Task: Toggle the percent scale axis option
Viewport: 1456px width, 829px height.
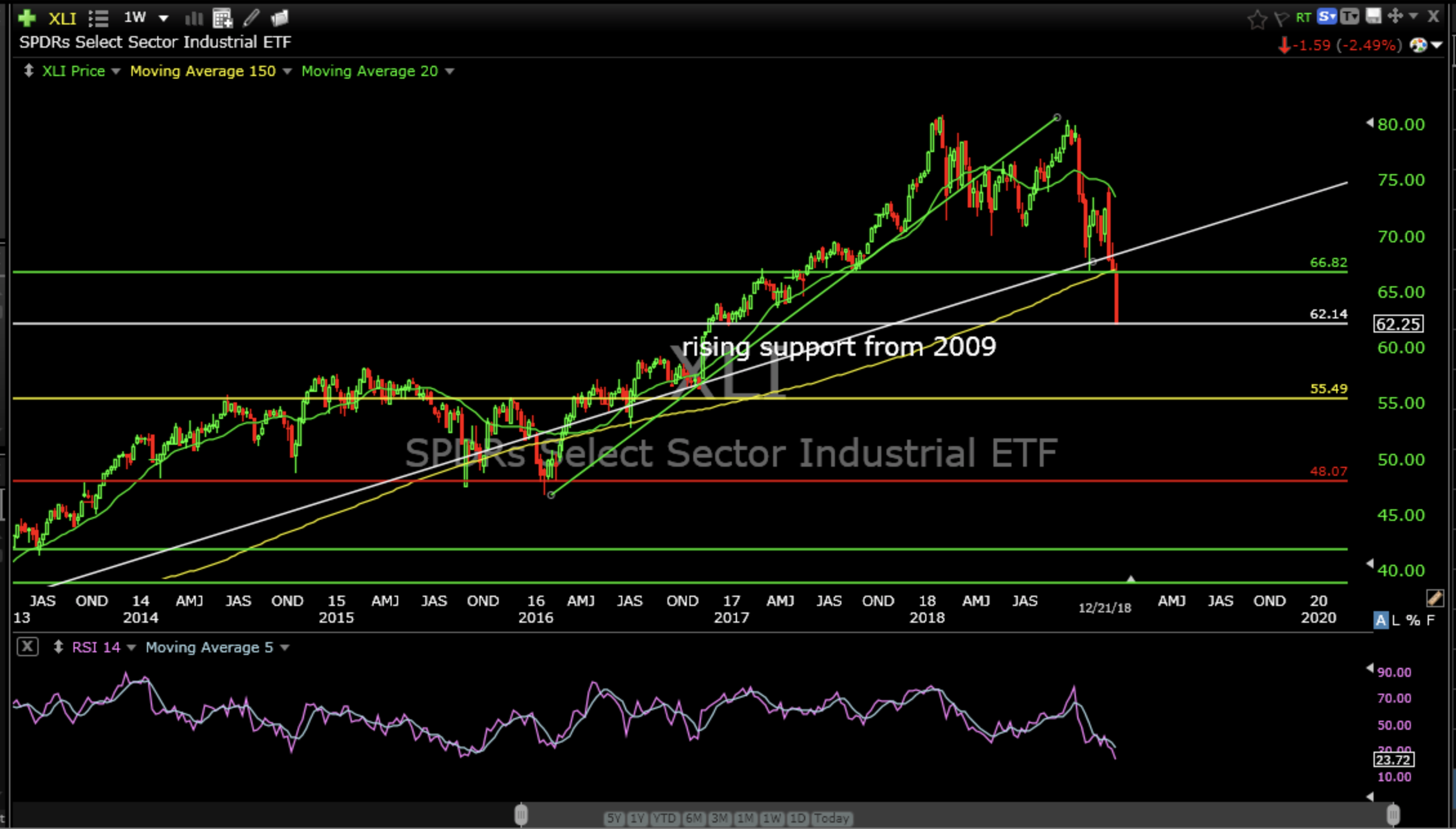Action: 1413,620
